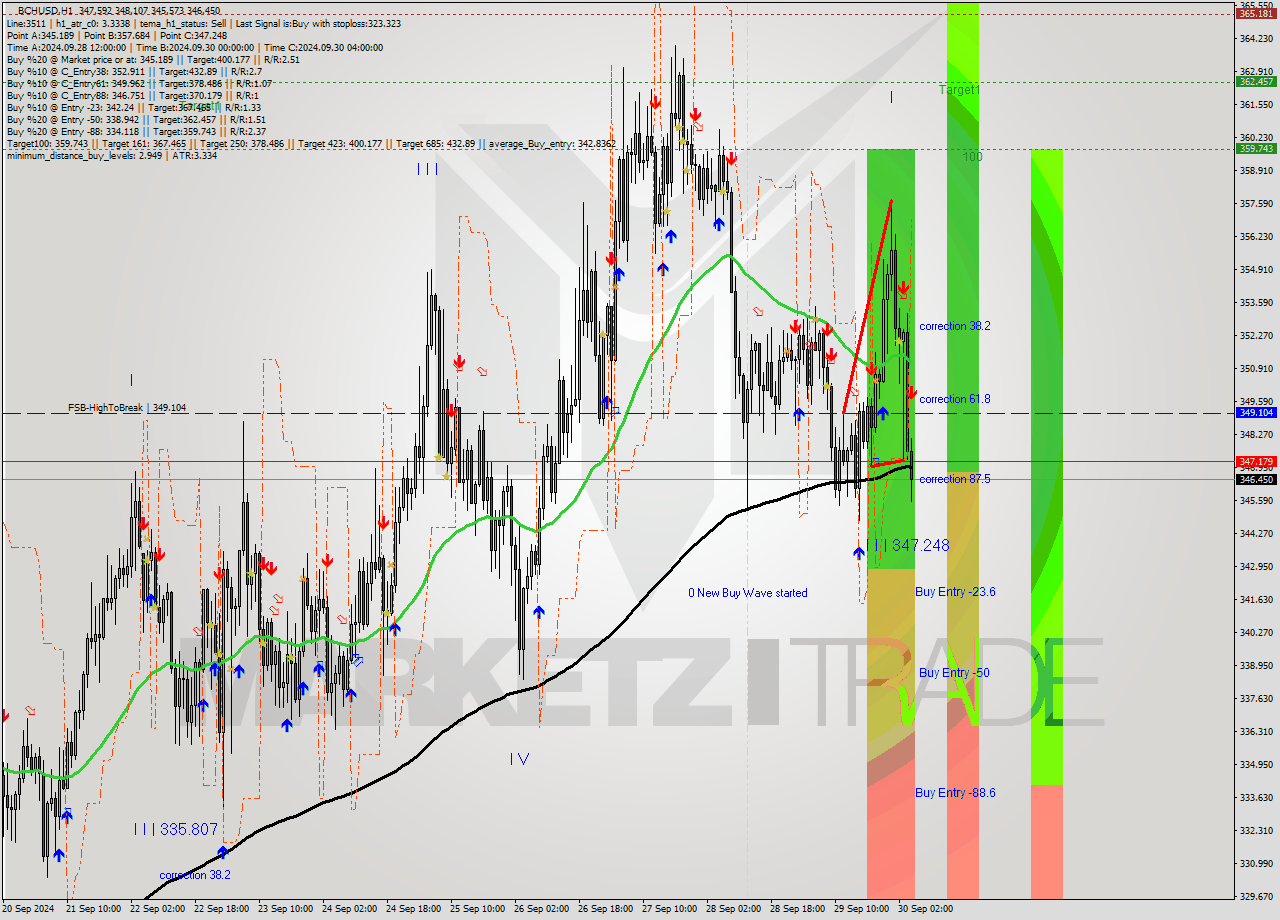Click the 'Target100: 359.743' targets line

coord(310,144)
